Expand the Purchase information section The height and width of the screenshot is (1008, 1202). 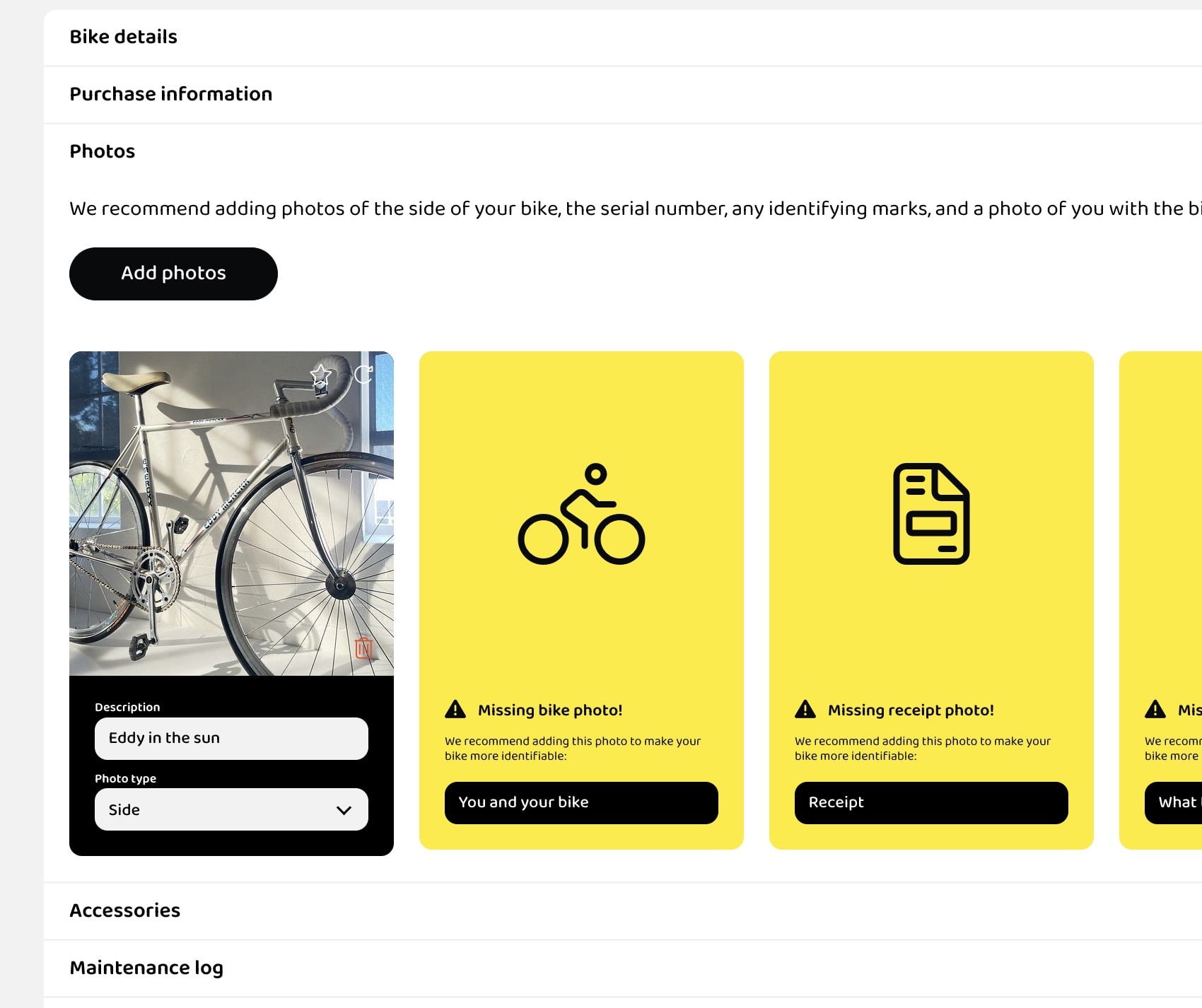(x=171, y=94)
